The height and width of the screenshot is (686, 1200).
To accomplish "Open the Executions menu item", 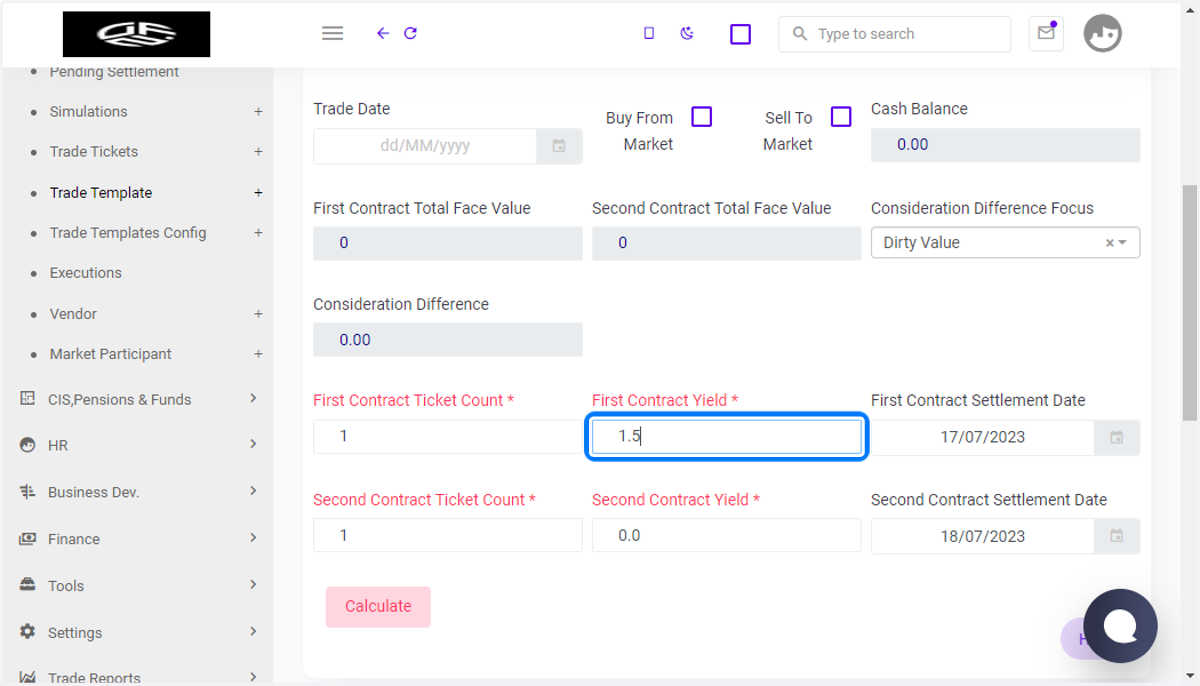I will 86,273.
